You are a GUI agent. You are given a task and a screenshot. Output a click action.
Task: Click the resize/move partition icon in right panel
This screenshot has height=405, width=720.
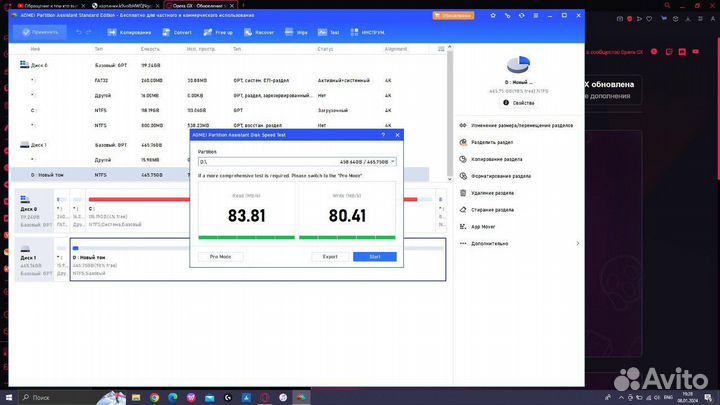463,125
